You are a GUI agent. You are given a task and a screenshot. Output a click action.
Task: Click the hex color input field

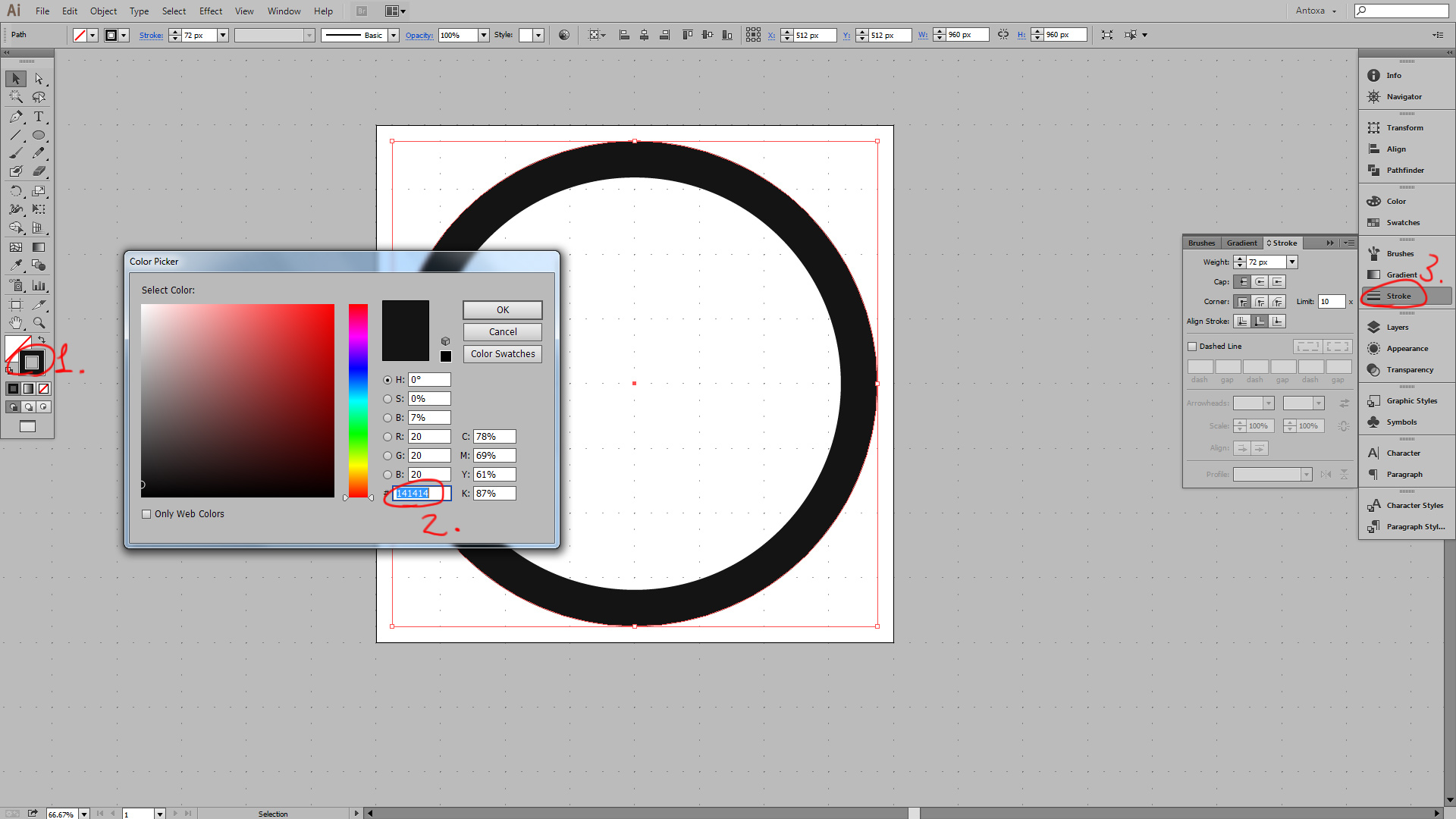[x=422, y=494]
